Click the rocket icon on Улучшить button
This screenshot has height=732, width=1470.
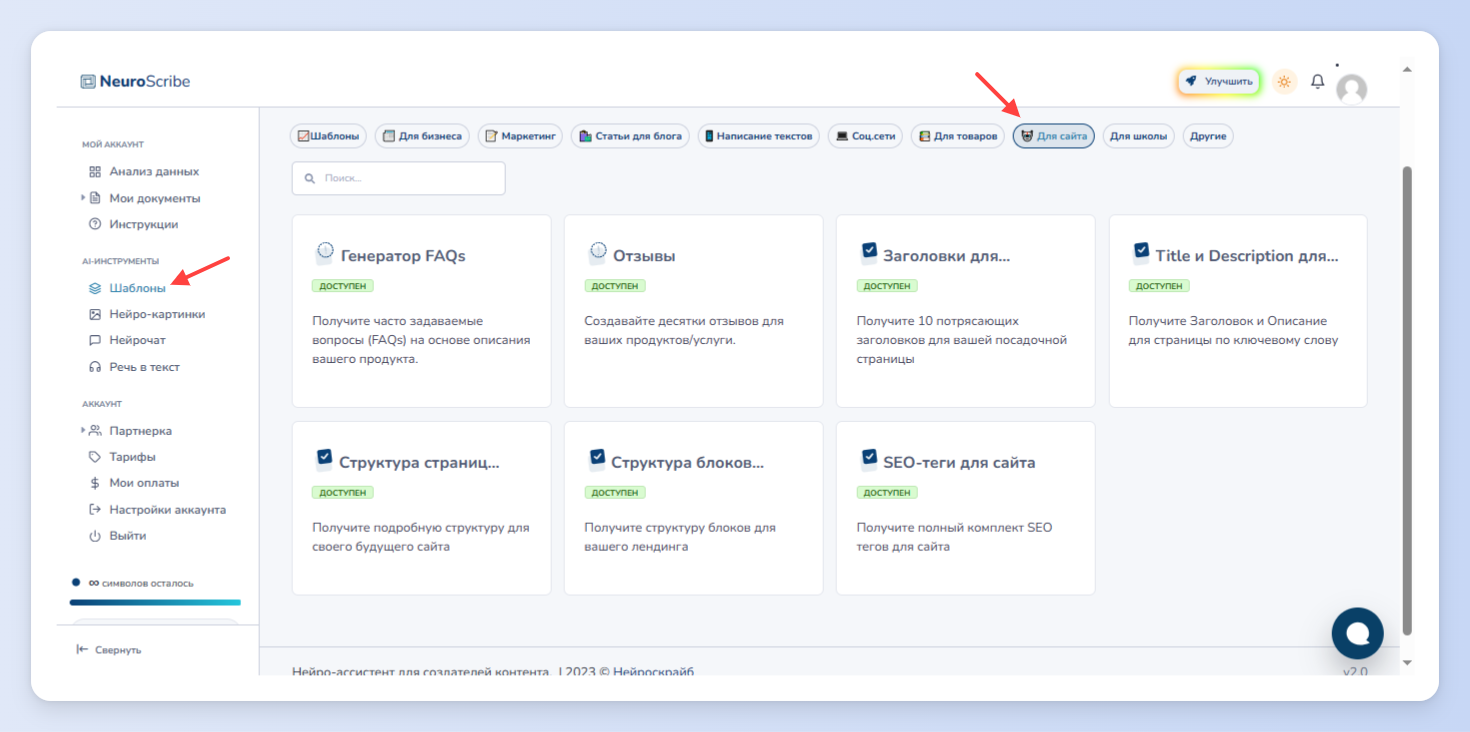pyautogui.click(x=1191, y=82)
